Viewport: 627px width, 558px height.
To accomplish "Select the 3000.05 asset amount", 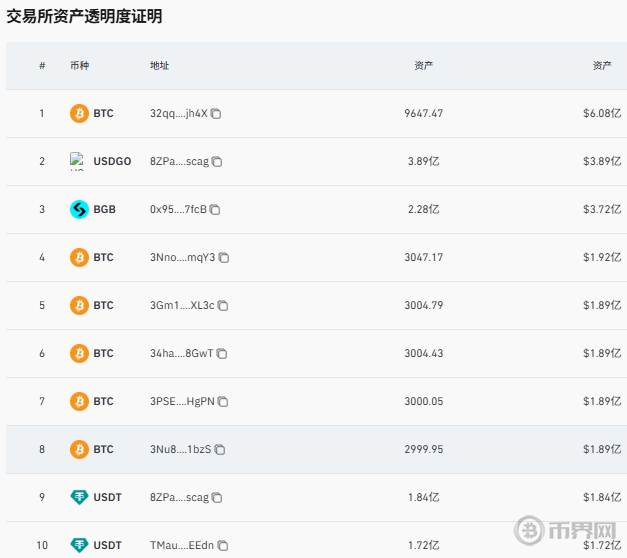I will tap(423, 402).
